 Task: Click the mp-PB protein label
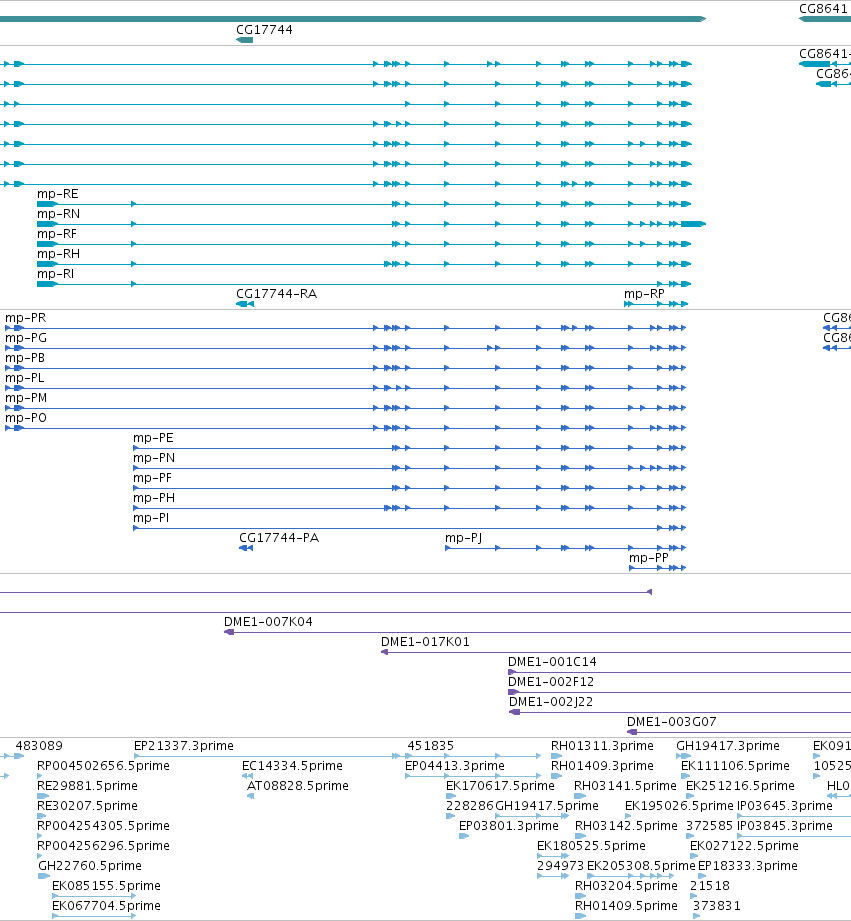[x=25, y=358]
